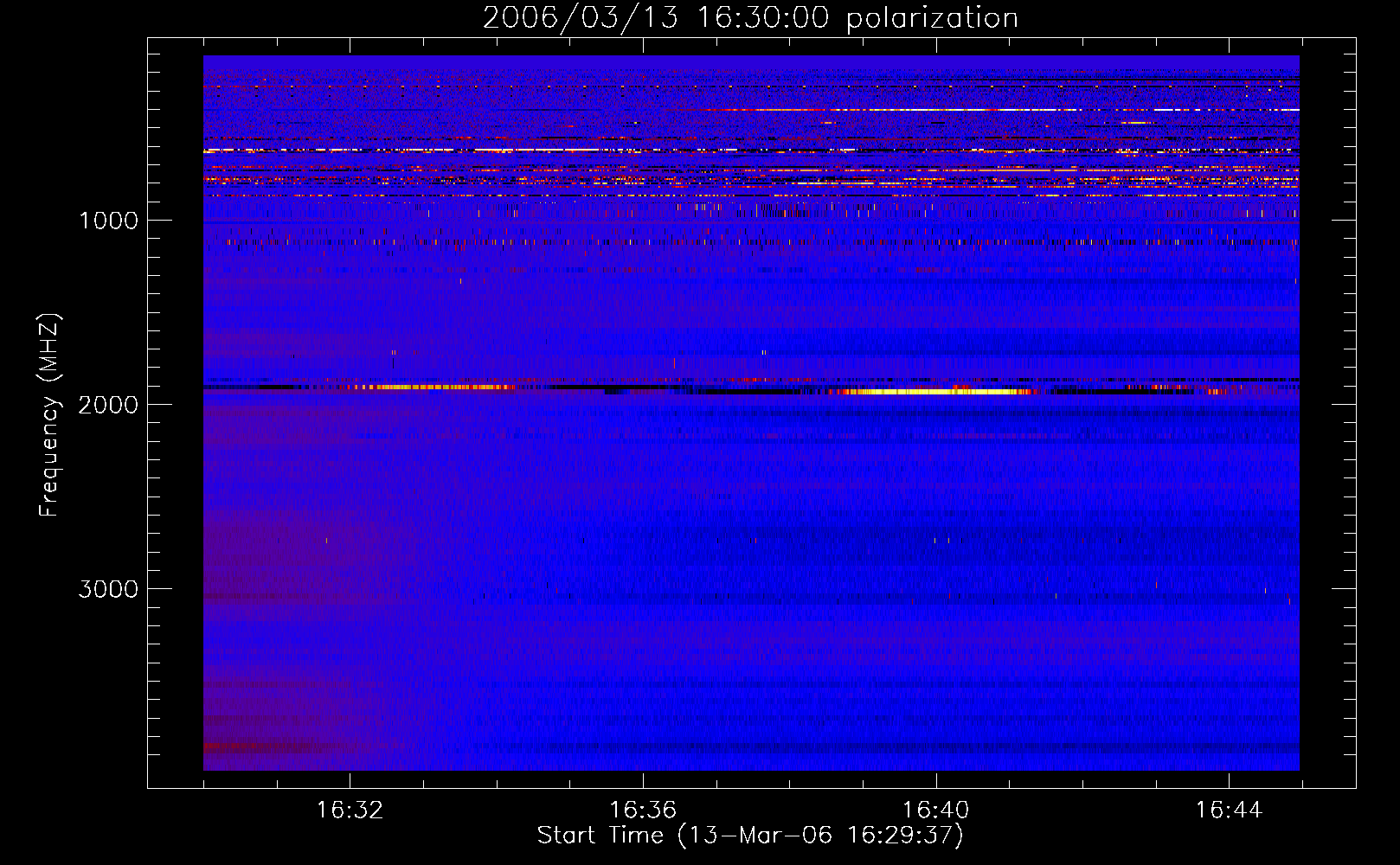
Task: Click the 16:32 time tick label
Action: [x=350, y=811]
